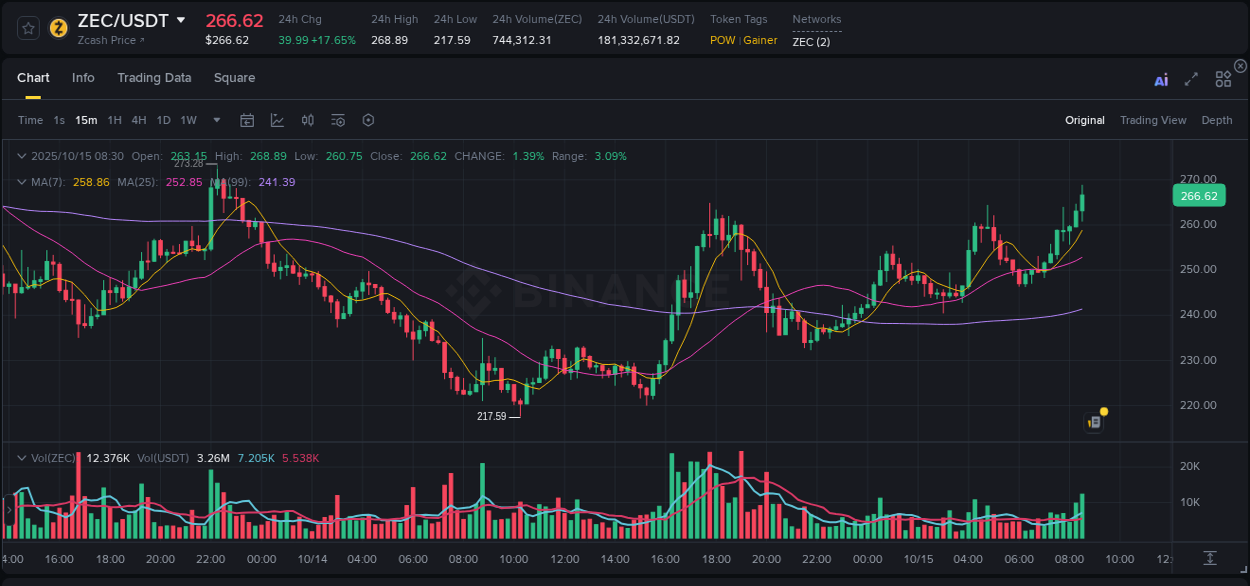1250x586 pixels.
Task: Expand chart to fullscreen with arrows icon
Action: (x=1190, y=79)
